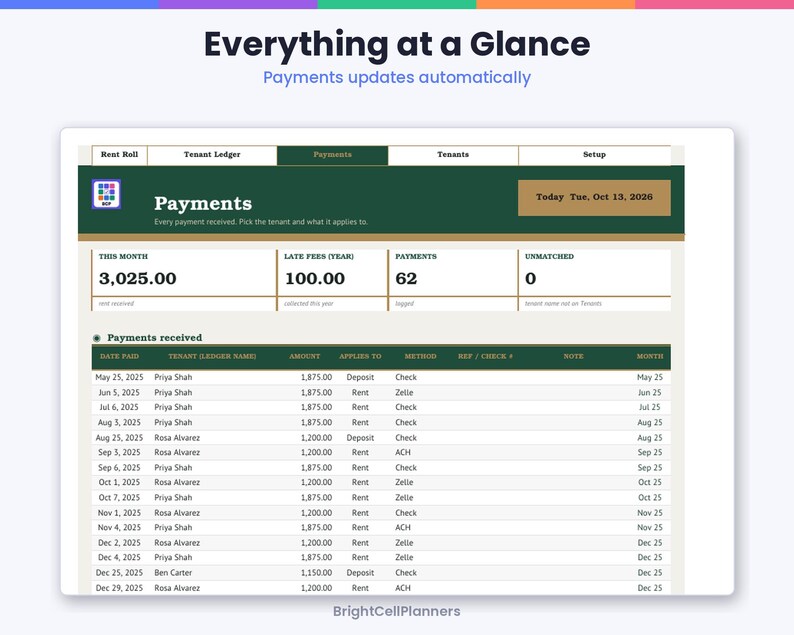Select the Jul 6, 2025 date cell
794x635 pixels.
pyautogui.click(x=120, y=407)
